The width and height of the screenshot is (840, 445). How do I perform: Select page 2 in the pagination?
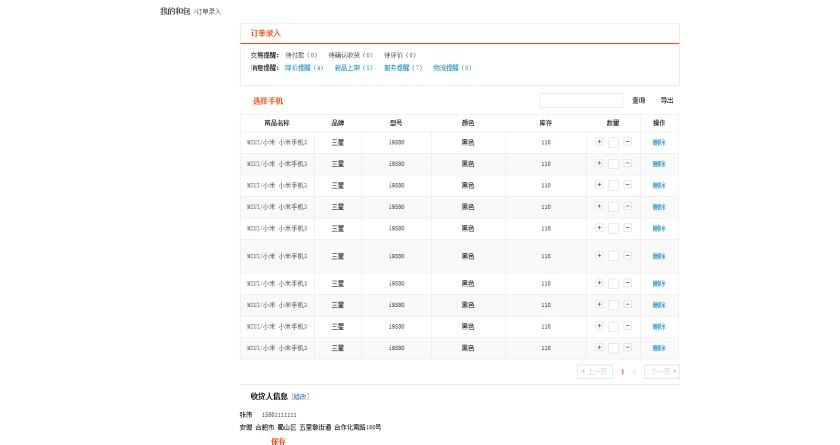tap(634, 372)
